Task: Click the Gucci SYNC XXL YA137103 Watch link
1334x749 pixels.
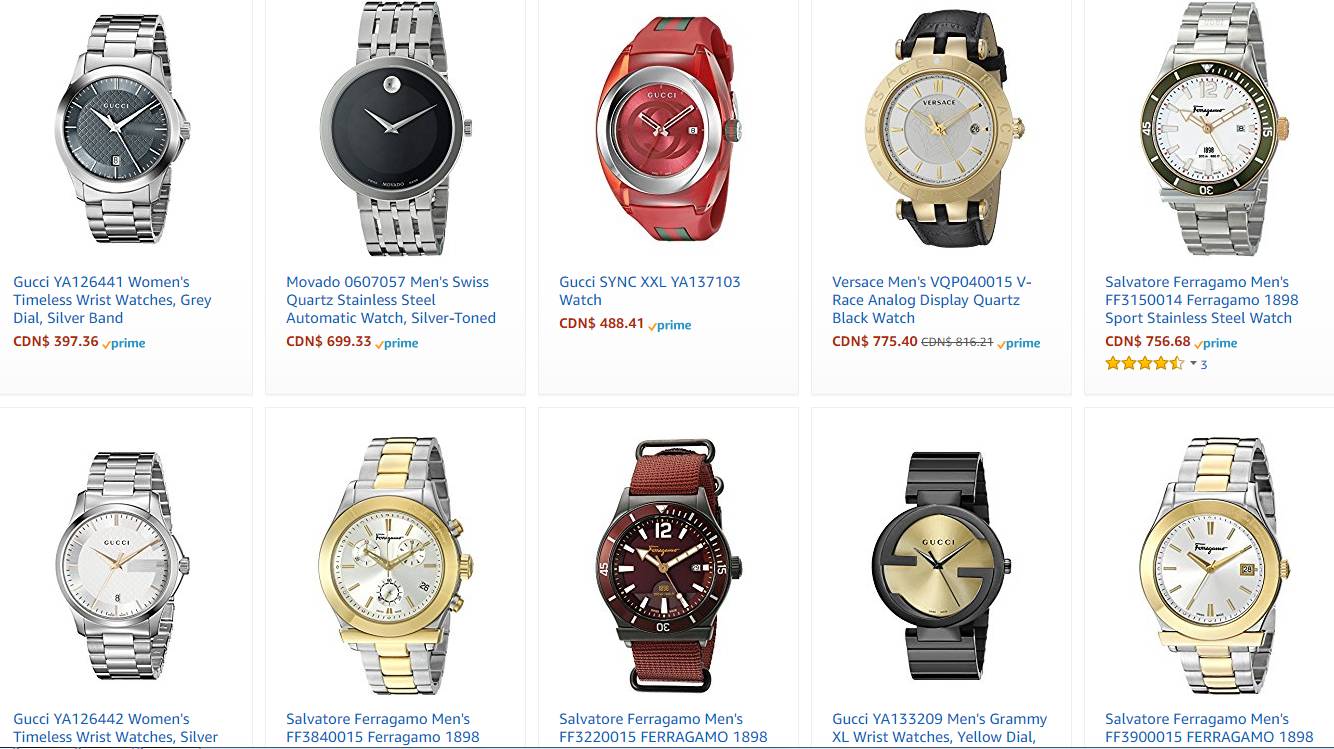Action: point(650,291)
